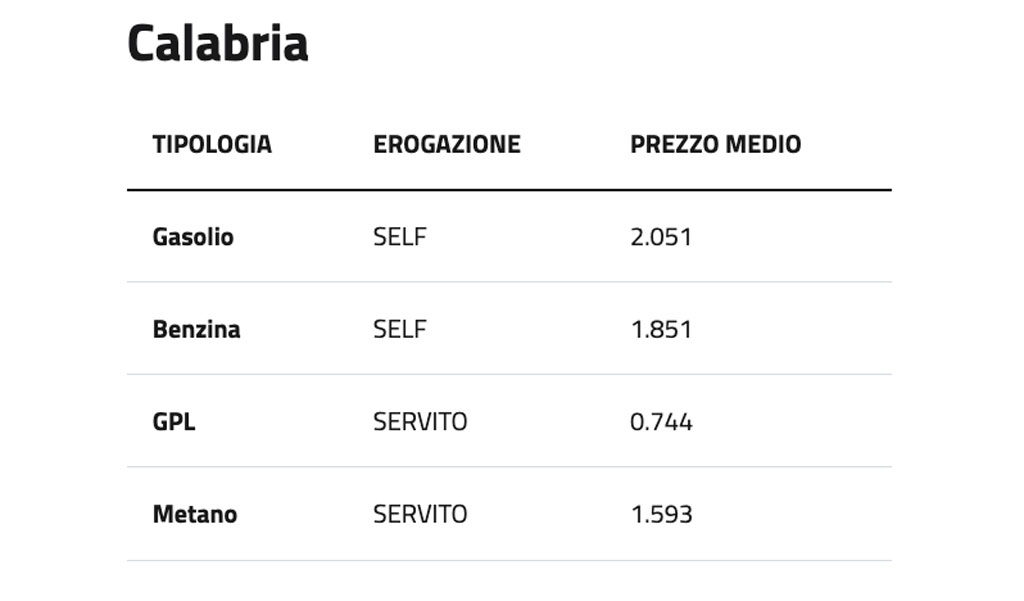Click the Calabria region heading
1024x601 pixels.
coord(218,43)
